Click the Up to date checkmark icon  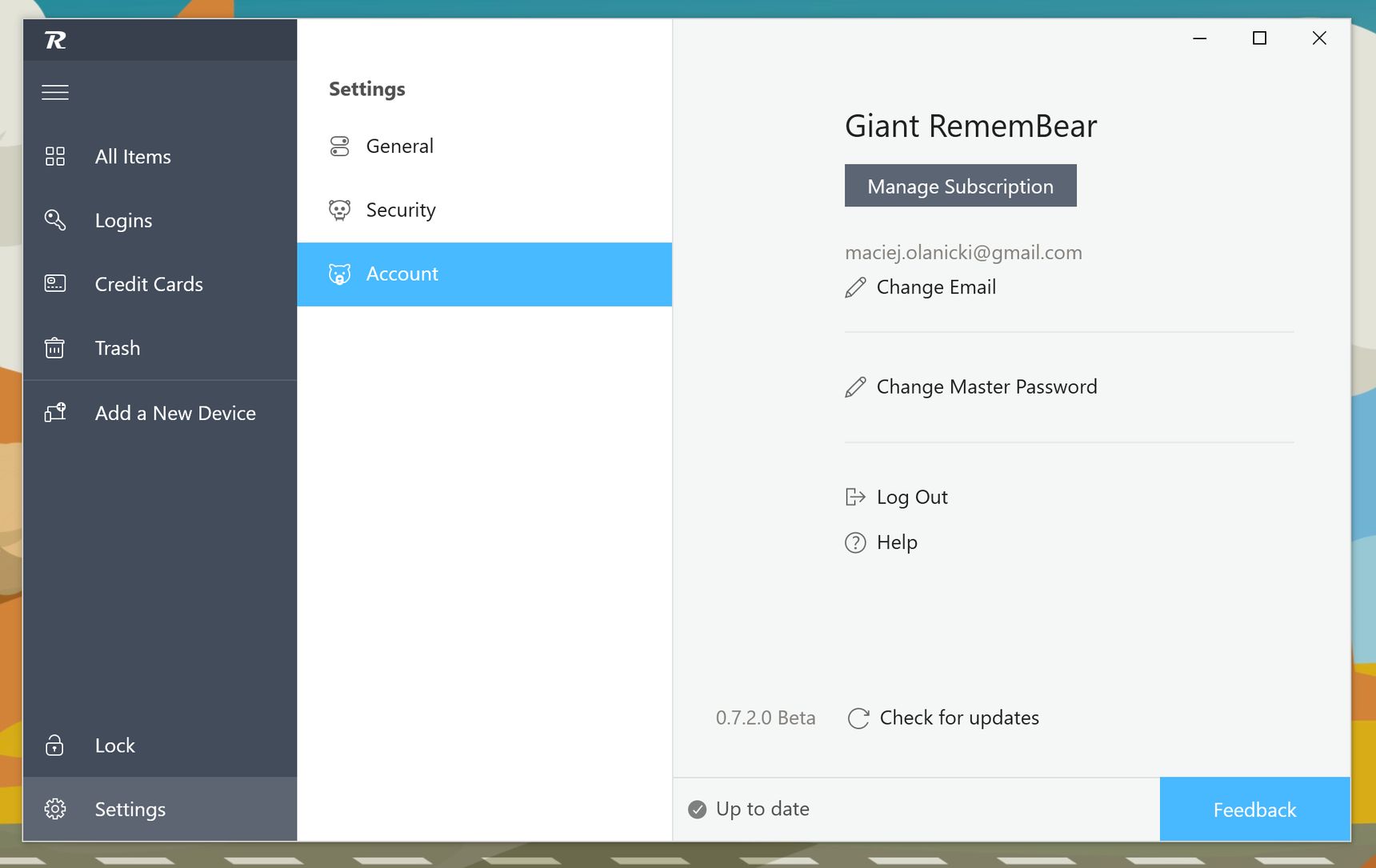click(x=698, y=810)
